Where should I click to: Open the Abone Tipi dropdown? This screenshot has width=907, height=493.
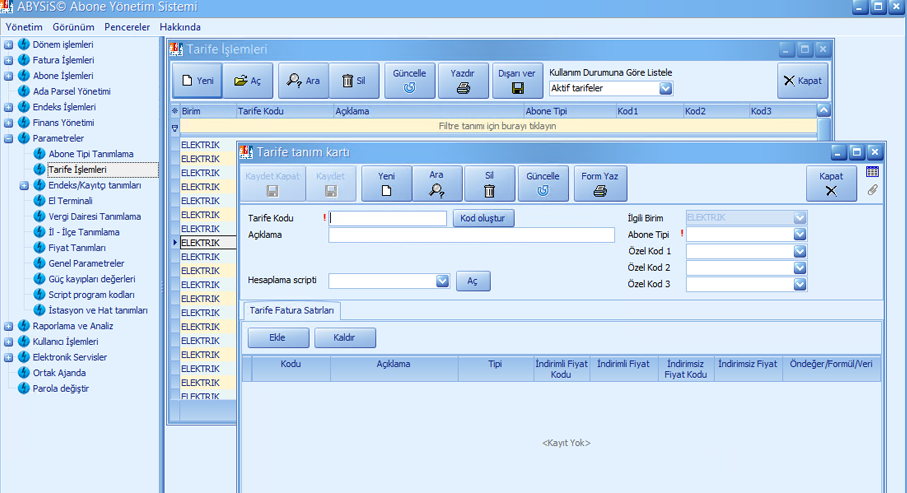pos(800,234)
